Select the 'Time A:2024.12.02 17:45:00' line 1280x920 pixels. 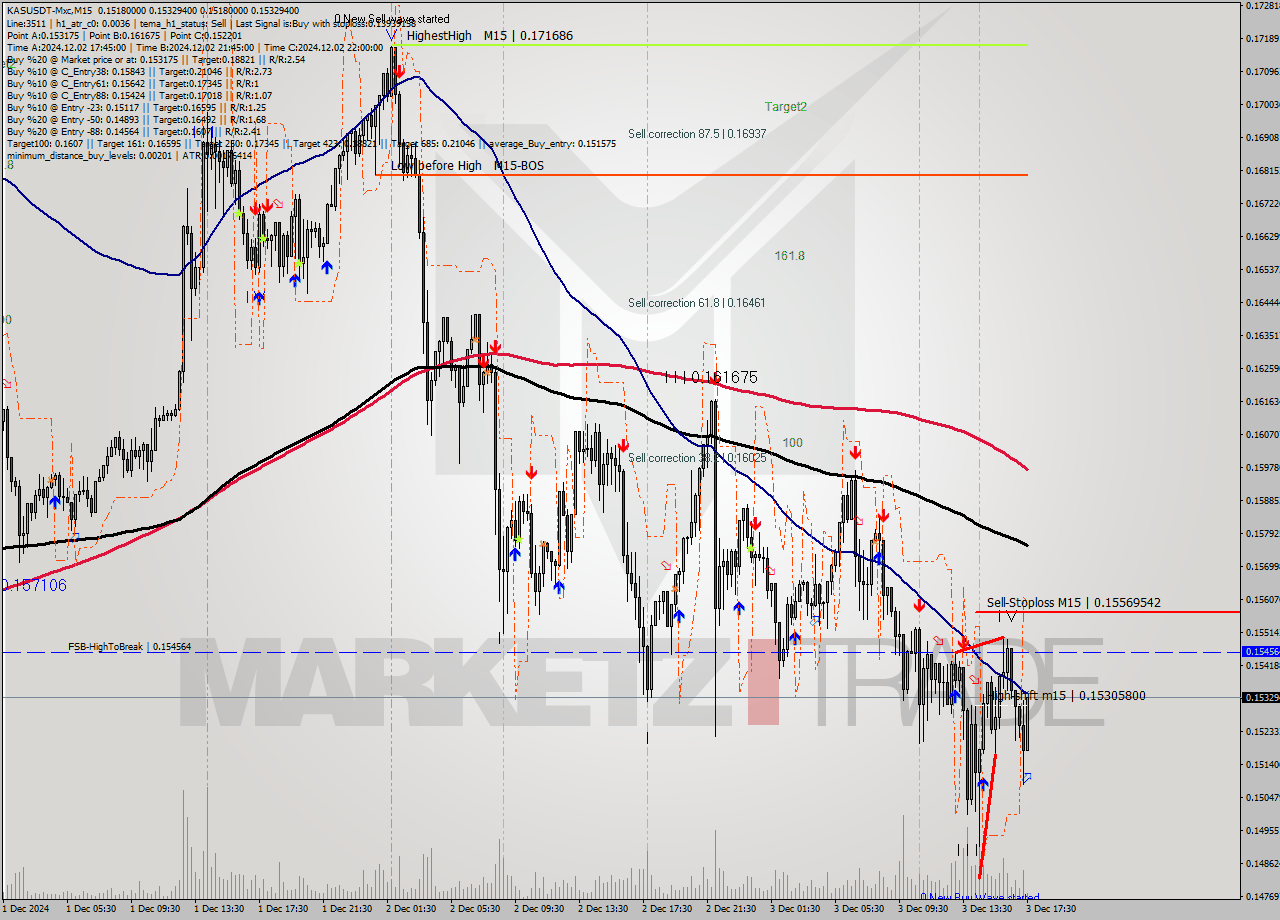194,47
